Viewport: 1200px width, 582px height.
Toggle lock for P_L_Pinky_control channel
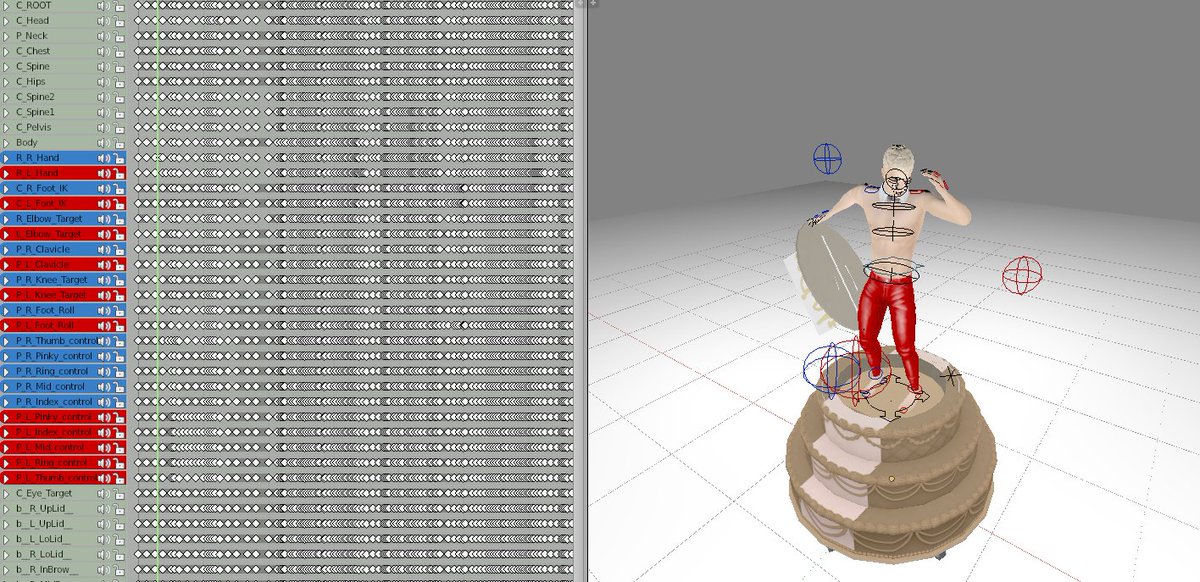pyautogui.click(x=119, y=417)
